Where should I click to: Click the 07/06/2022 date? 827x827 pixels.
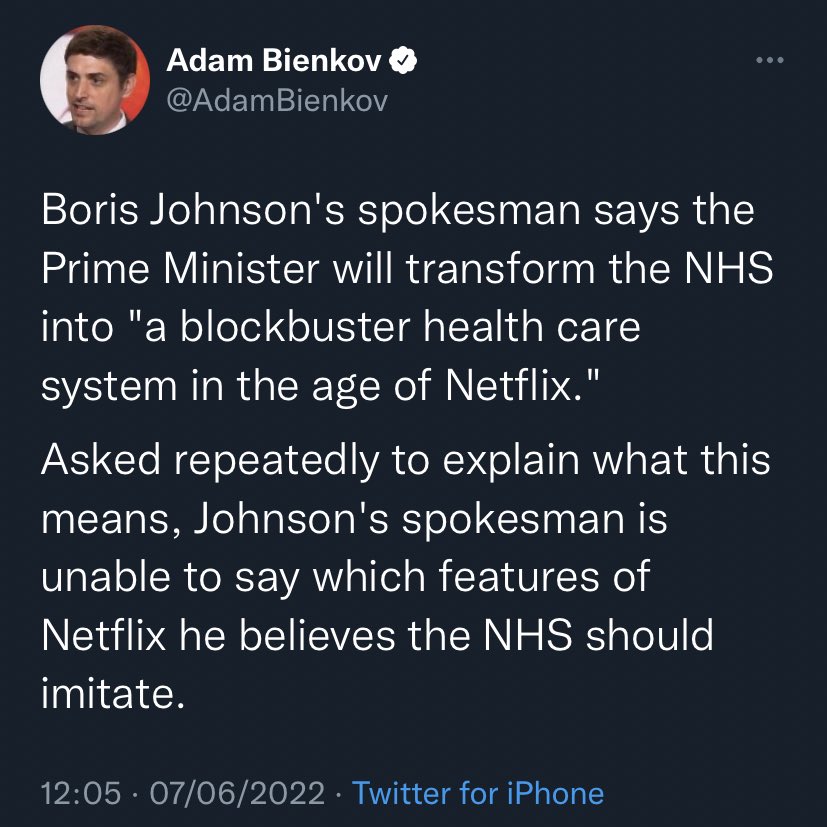pos(237,794)
